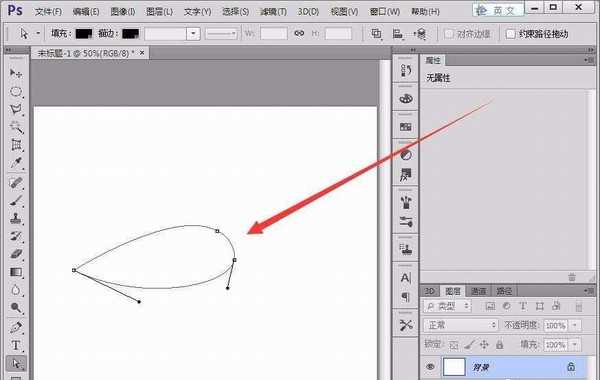
Task: Select the 背景 layer thumbnail
Action: click(454, 367)
